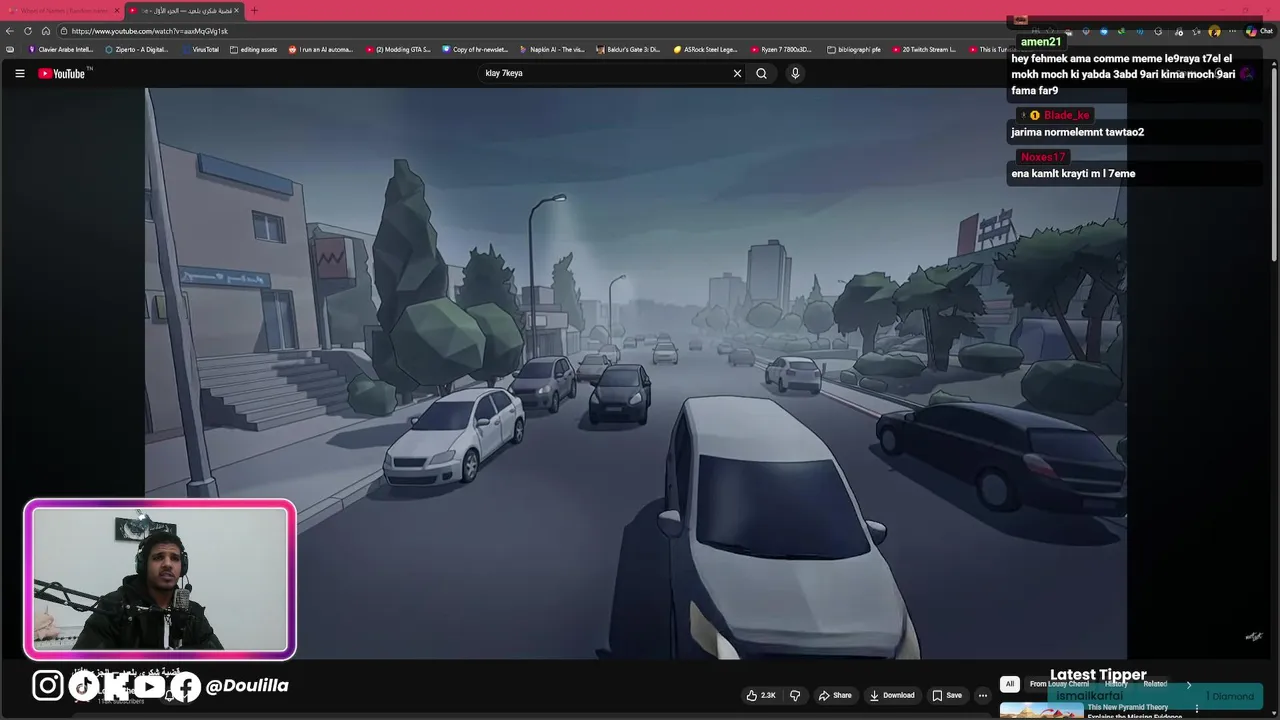Screen dimensions: 1280x720
Task: Select the History filter chip
Action: [1116, 684]
